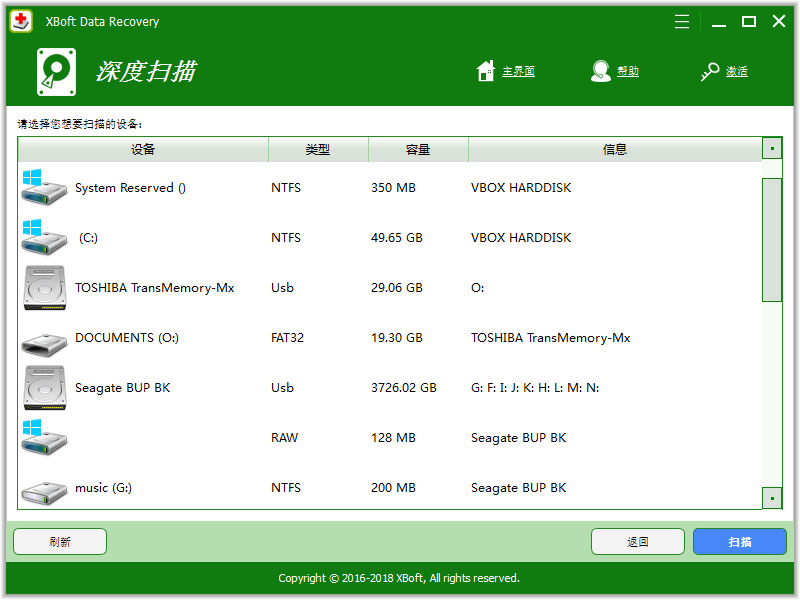Select System Reserved drive icon
Image resolution: width=800 pixels, height=600 pixels.
pos(44,187)
